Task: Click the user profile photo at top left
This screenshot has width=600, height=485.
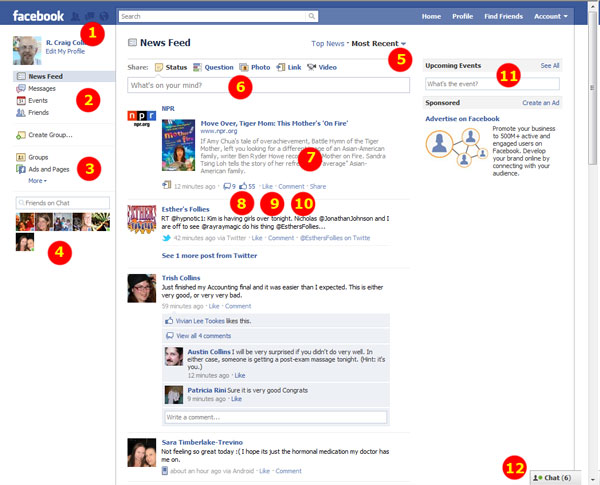Action: coord(27,50)
